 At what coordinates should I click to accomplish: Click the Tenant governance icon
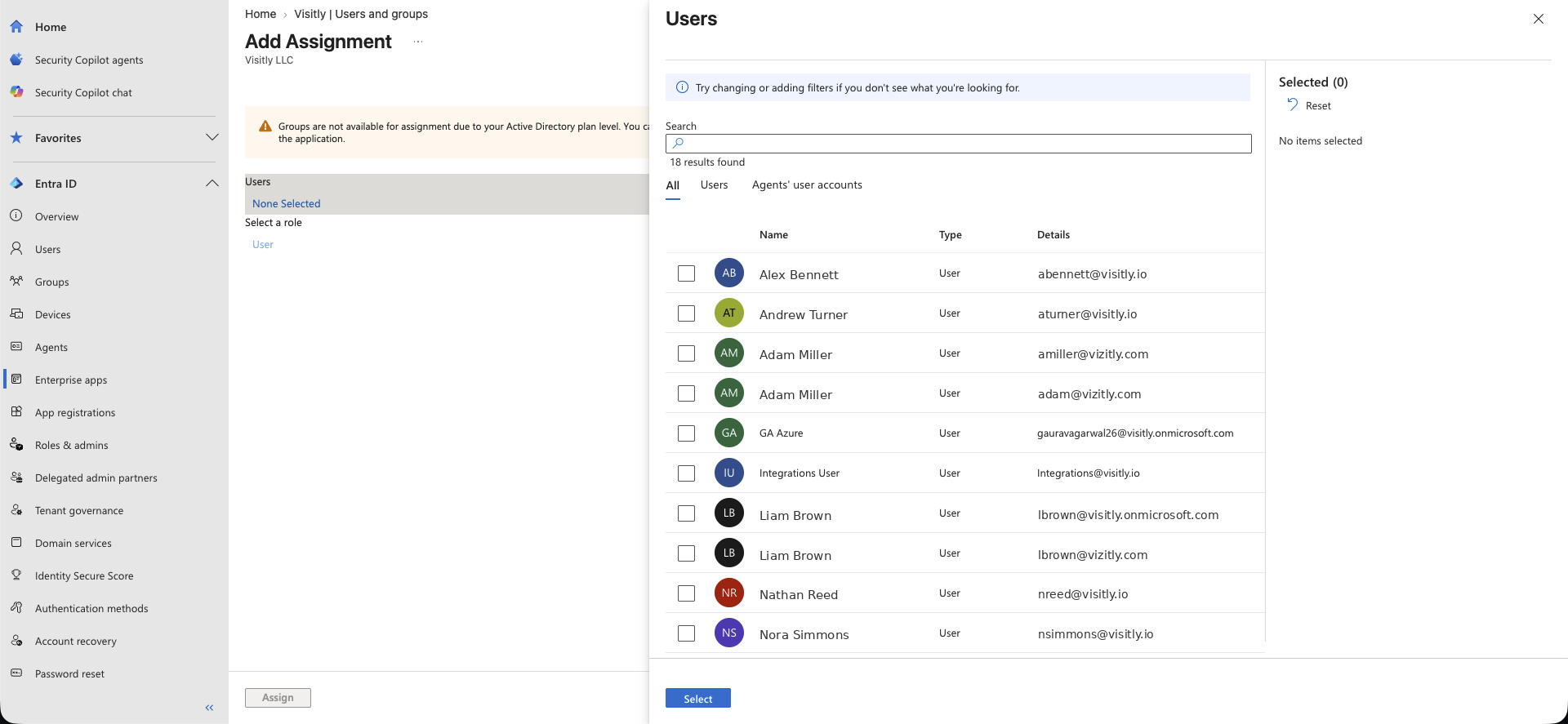[x=16, y=510]
